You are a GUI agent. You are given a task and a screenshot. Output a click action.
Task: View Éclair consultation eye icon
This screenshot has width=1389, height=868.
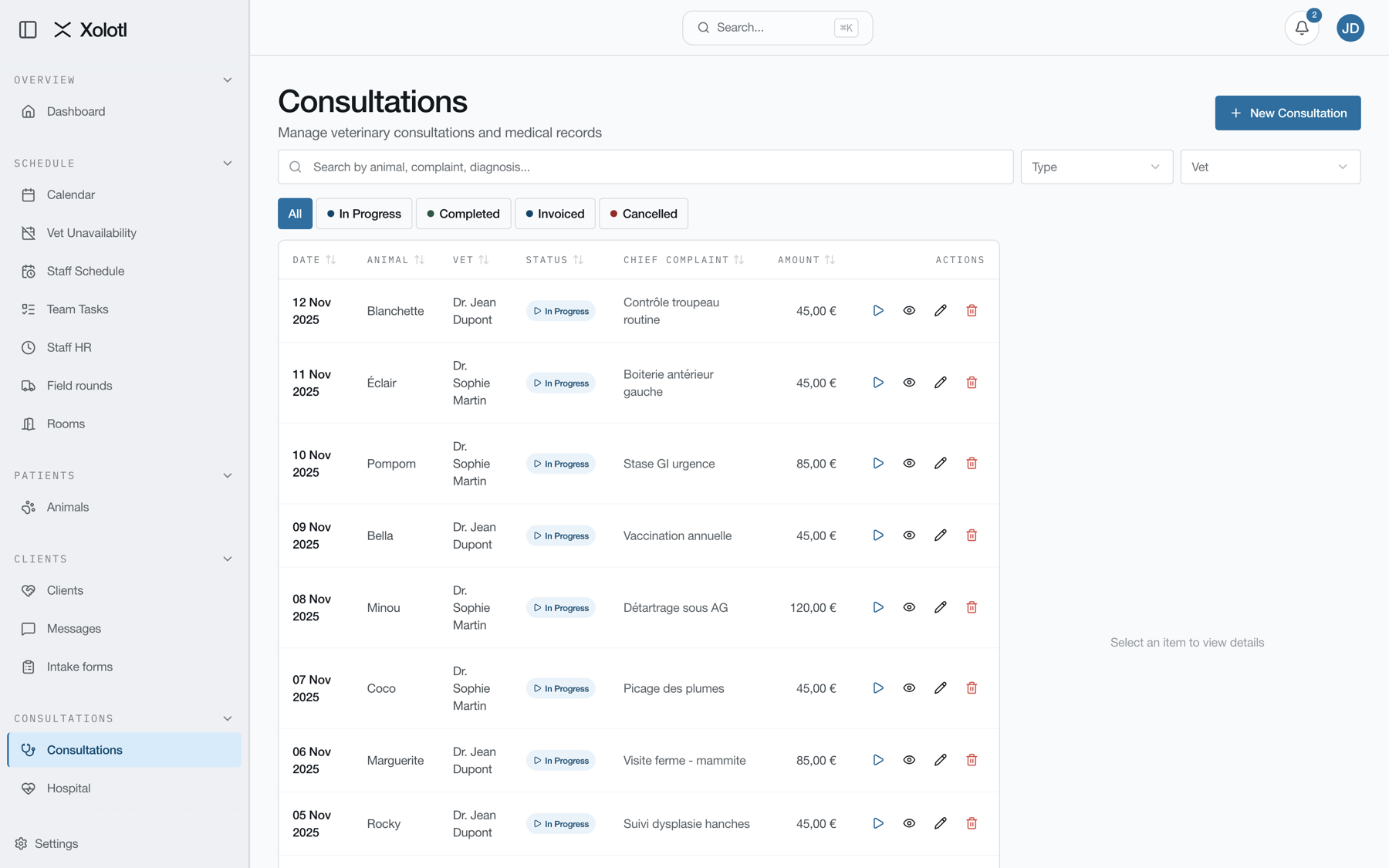coord(909,383)
